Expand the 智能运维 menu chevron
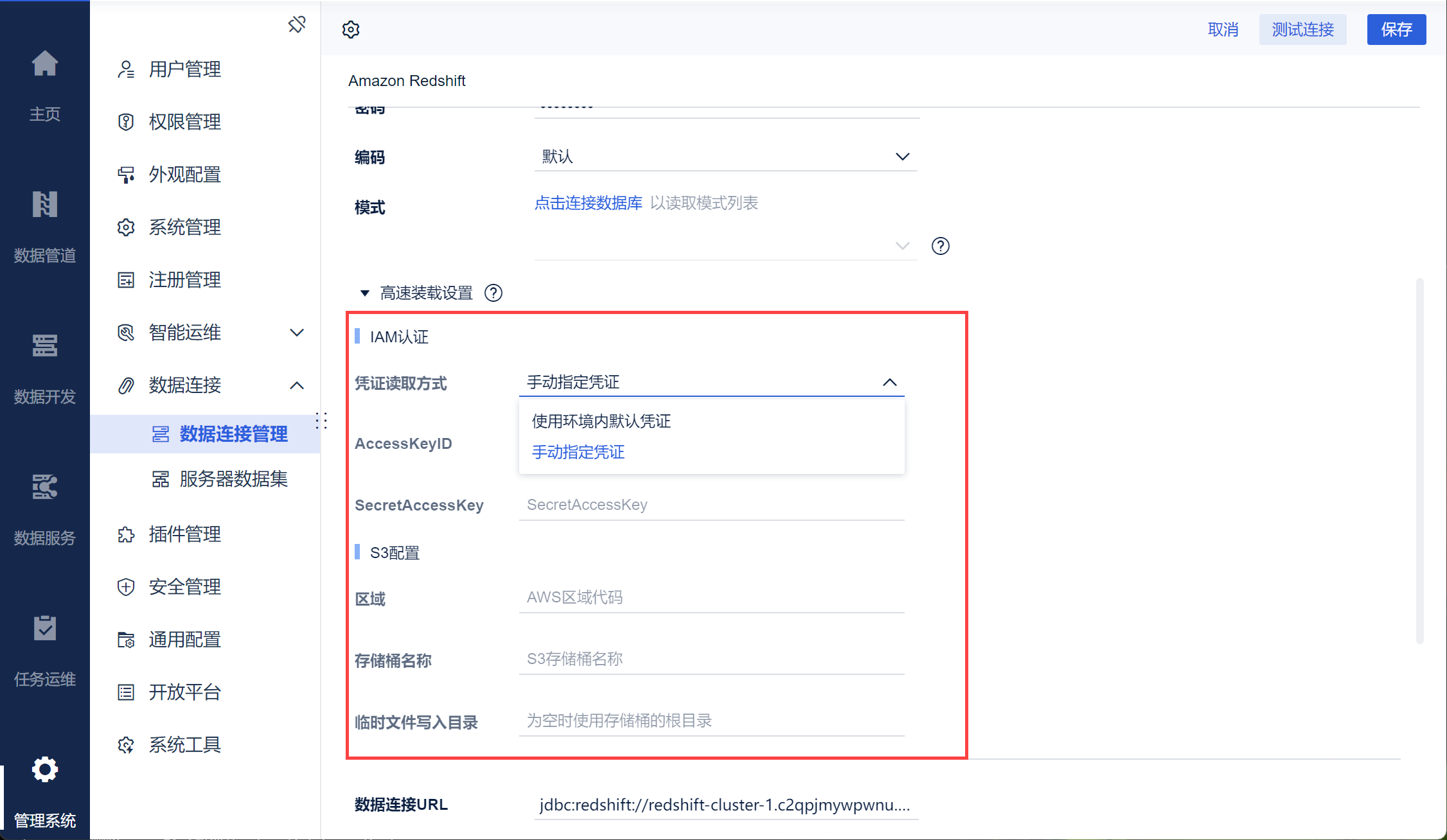Viewport: 1447px width, 840px height. tap(297, 333)
